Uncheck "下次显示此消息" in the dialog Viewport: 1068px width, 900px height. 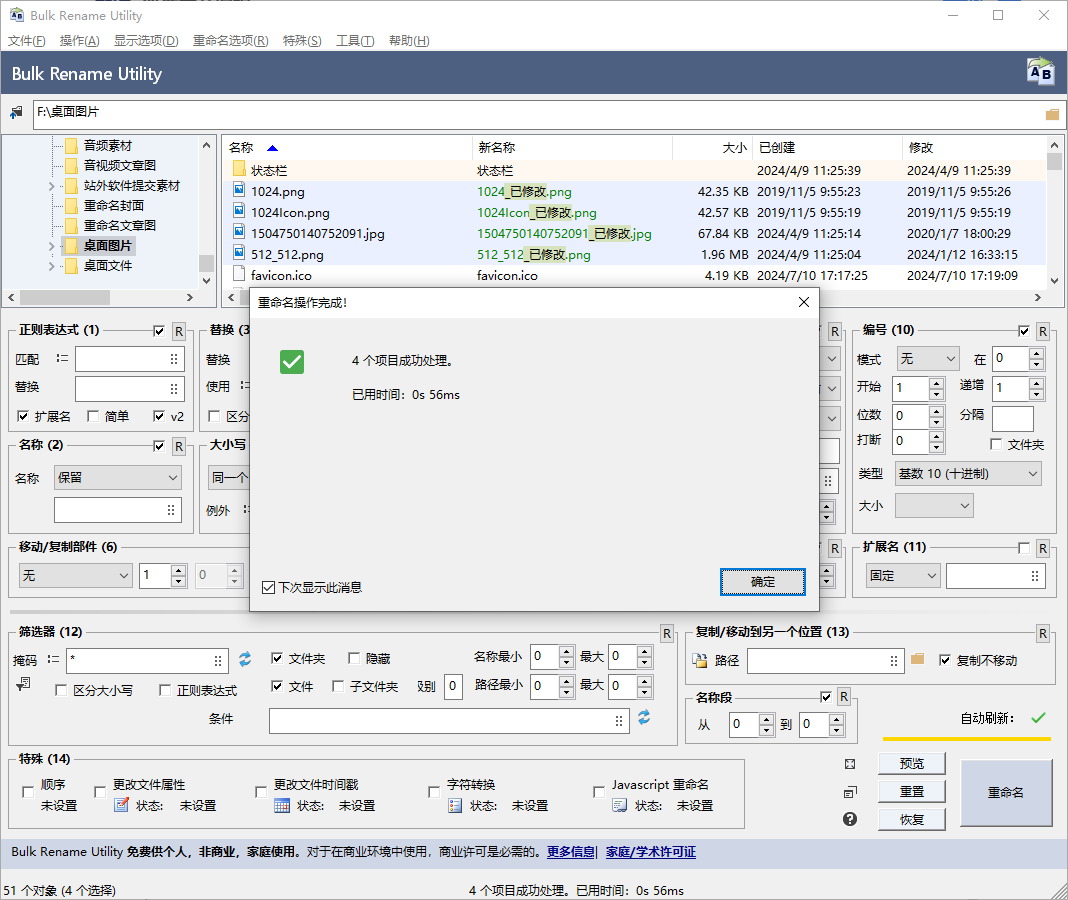click(268, 587)
